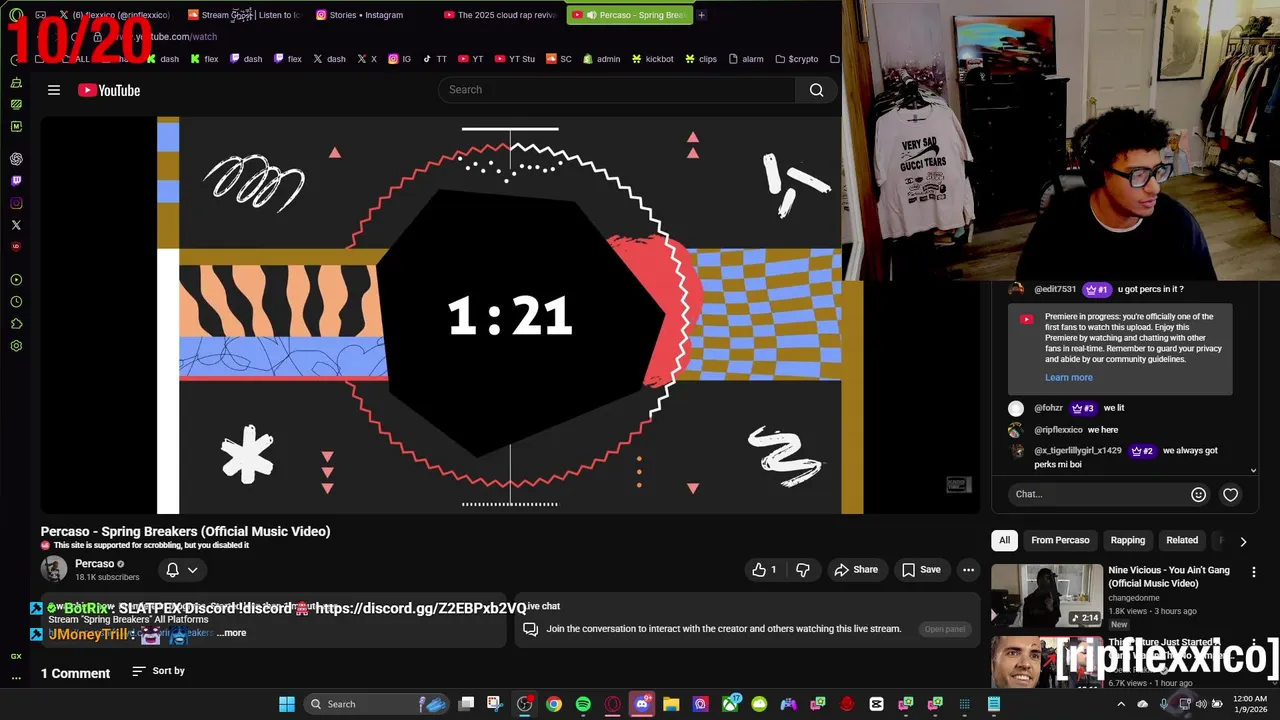Open the chat emoji picker

coord(1198,494)
